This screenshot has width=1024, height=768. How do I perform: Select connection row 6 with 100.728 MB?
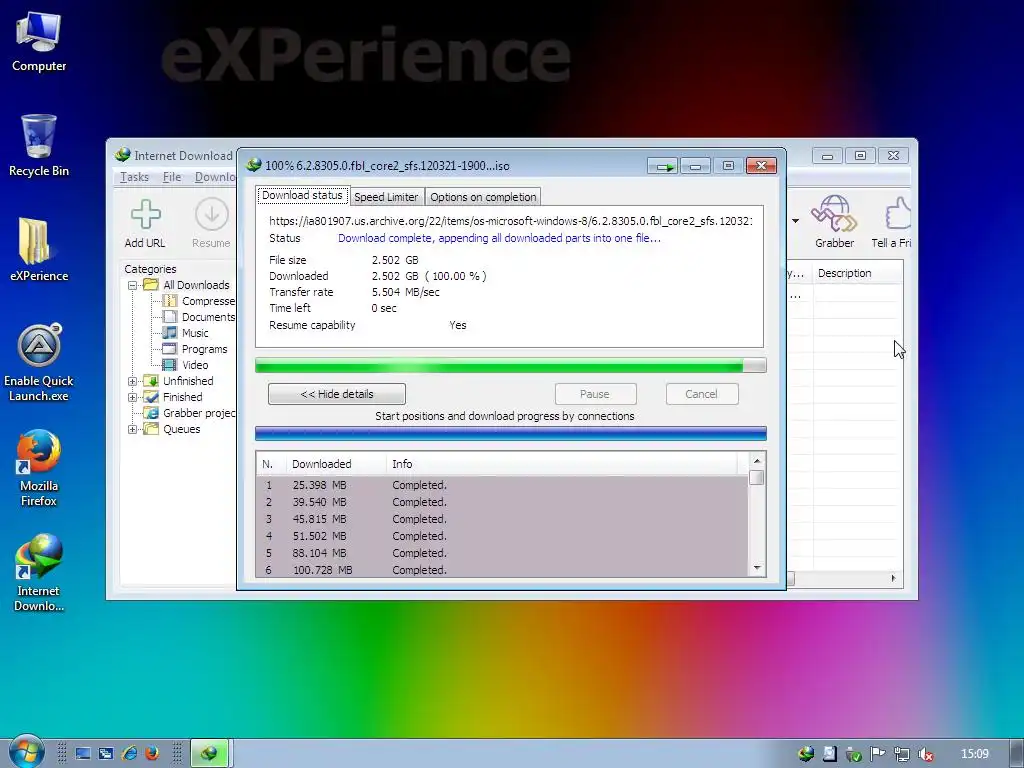click(x=503, y=569)
